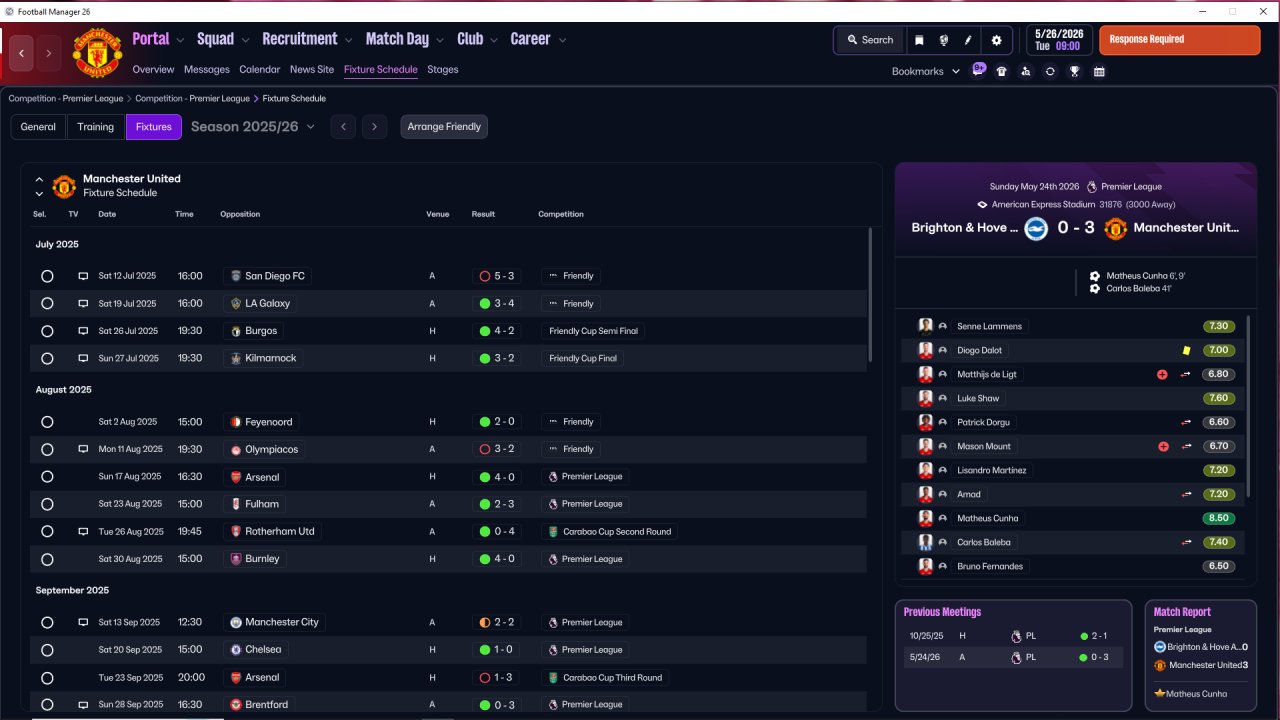Click the TV icon on the Manchester City row

pos(83,622)
